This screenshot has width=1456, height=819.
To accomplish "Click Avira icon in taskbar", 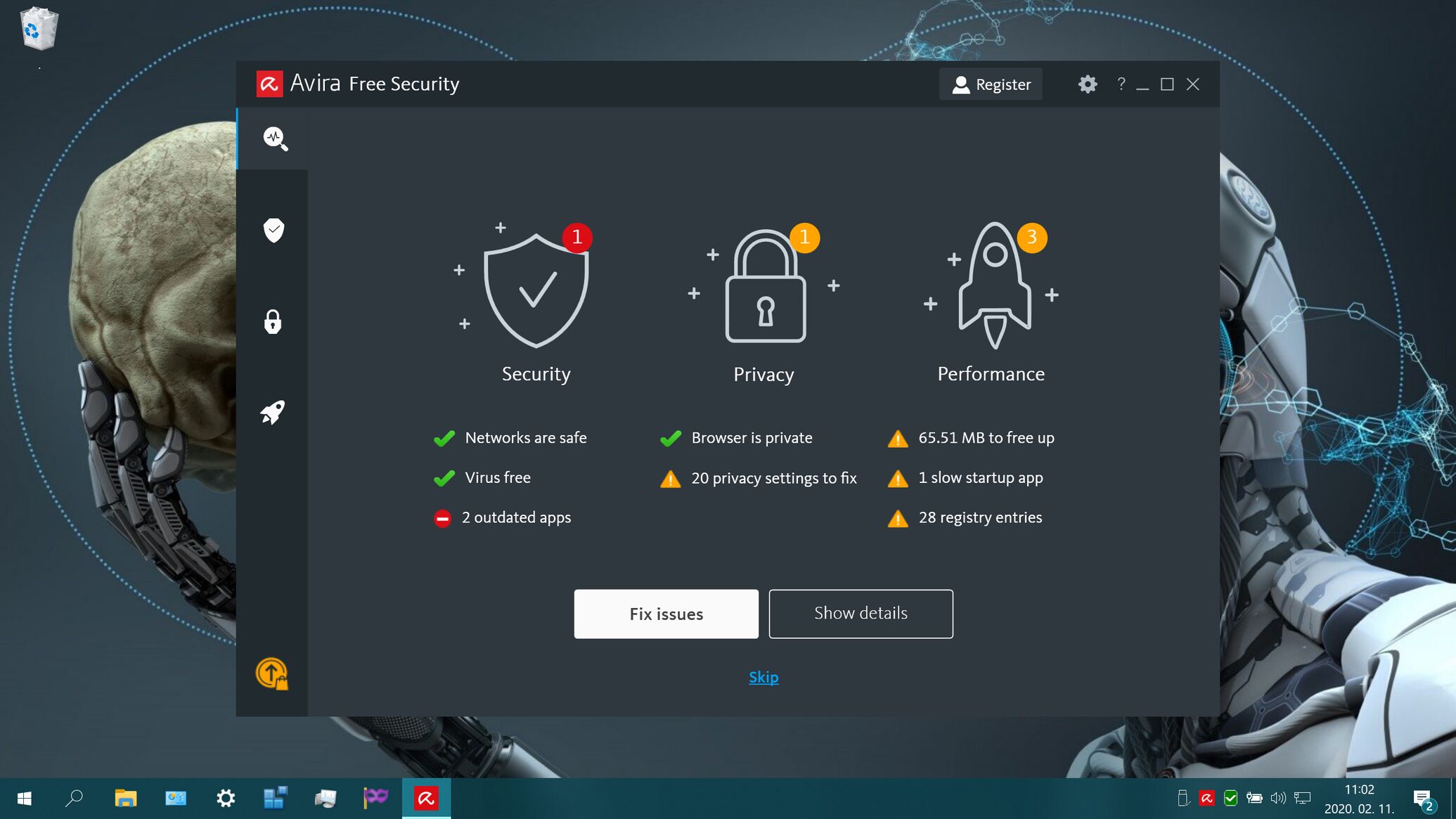I will point(426,799).
